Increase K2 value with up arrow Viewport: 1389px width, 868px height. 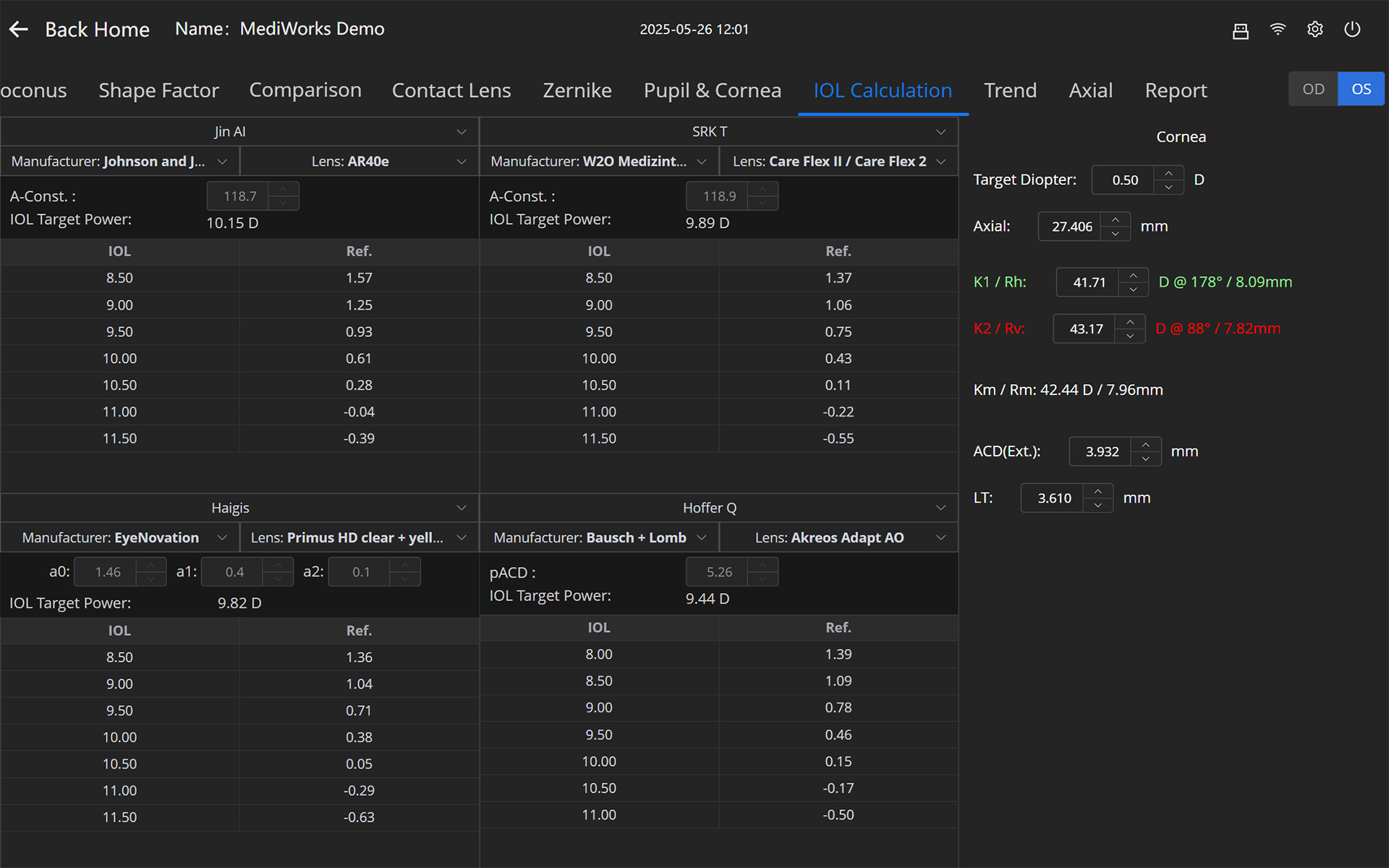(x=1130, y=322)
